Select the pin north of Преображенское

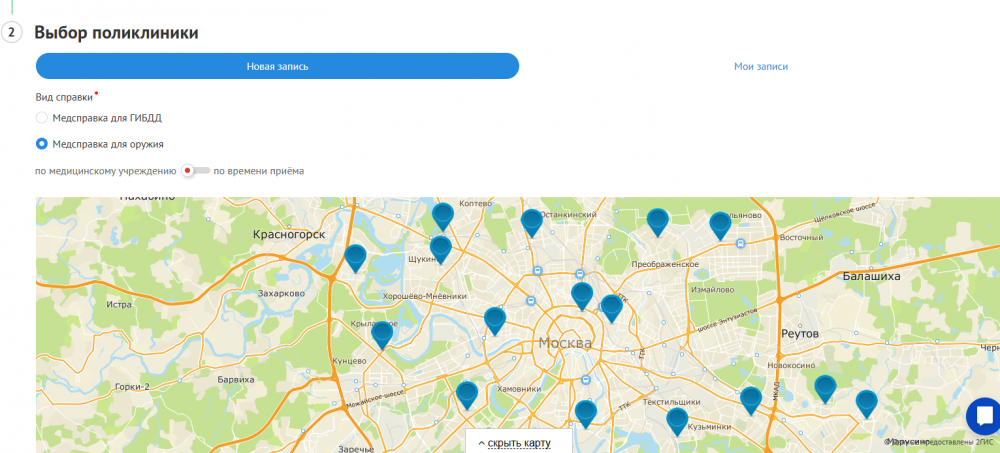coord(657,221)
